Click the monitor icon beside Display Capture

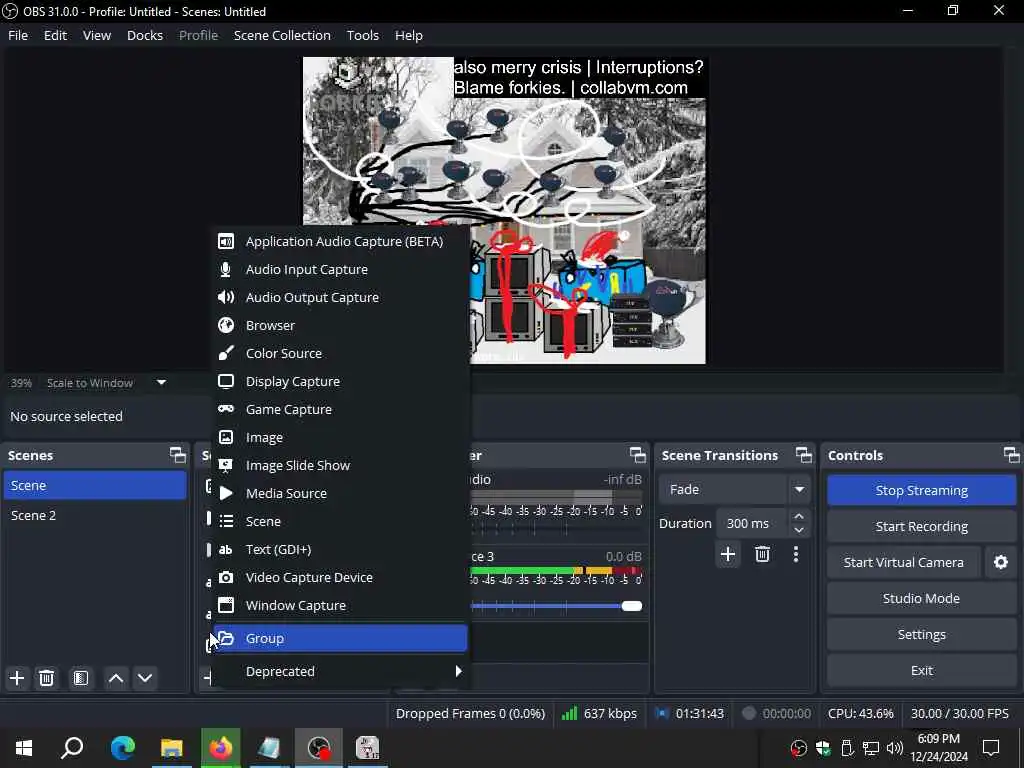coord(226,381)
